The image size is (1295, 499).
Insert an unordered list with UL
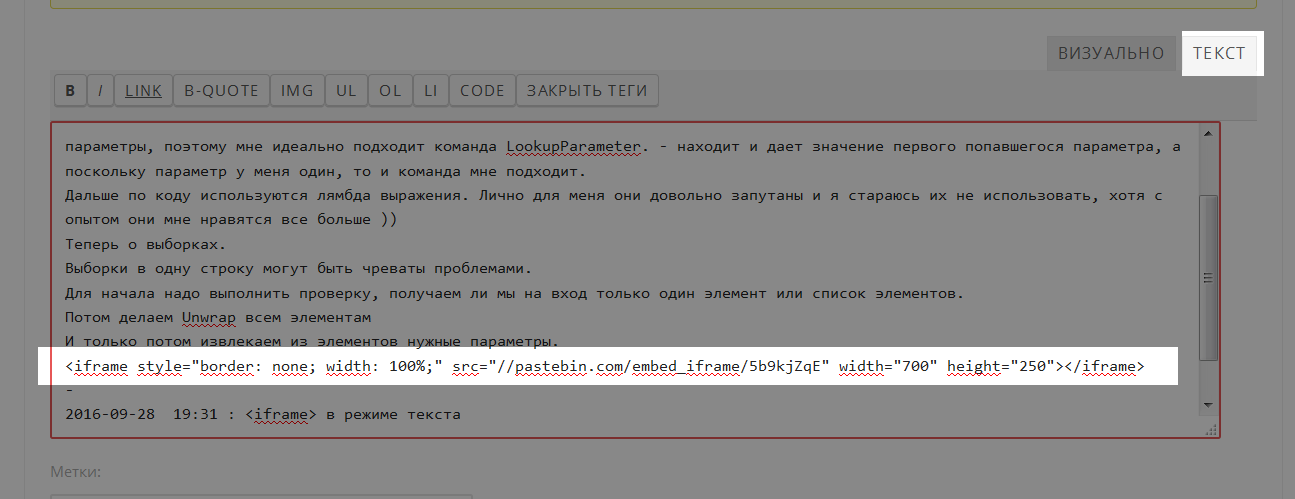(346, 91)
